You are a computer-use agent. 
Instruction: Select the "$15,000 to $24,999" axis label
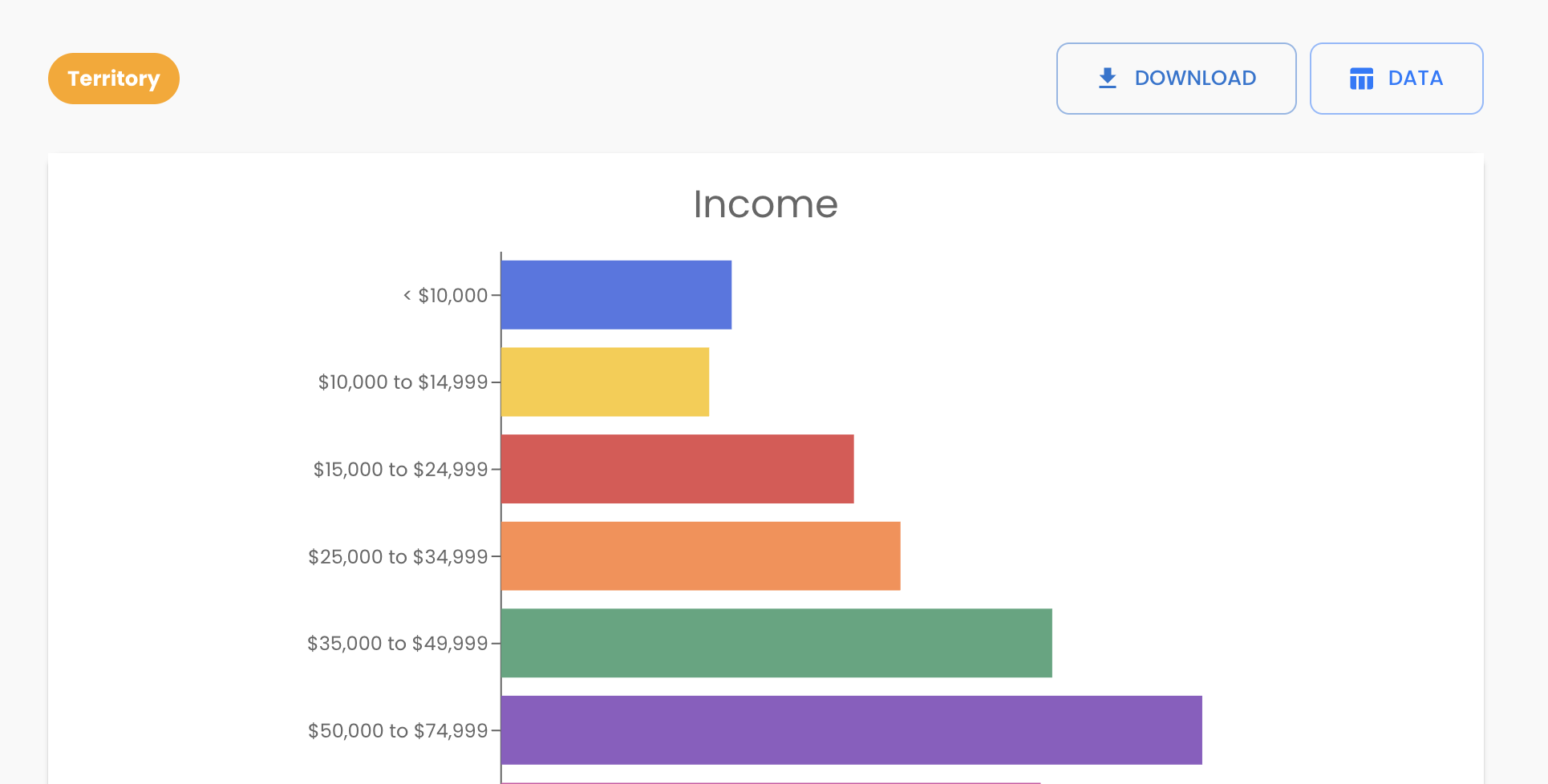(x=400, y=470)
